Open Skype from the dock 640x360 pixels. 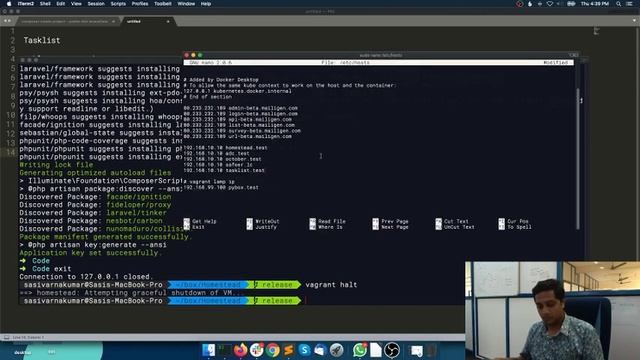pos(304,350)
